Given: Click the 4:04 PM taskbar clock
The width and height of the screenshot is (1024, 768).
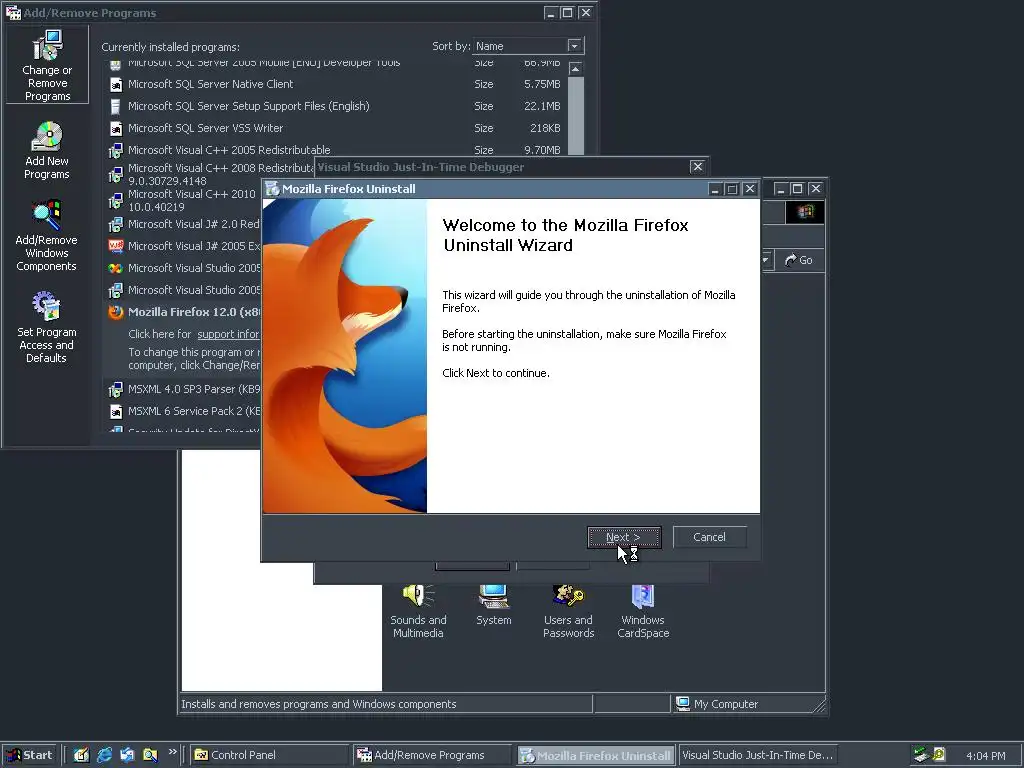Looking at the screenshot, I should click(985, 756).
